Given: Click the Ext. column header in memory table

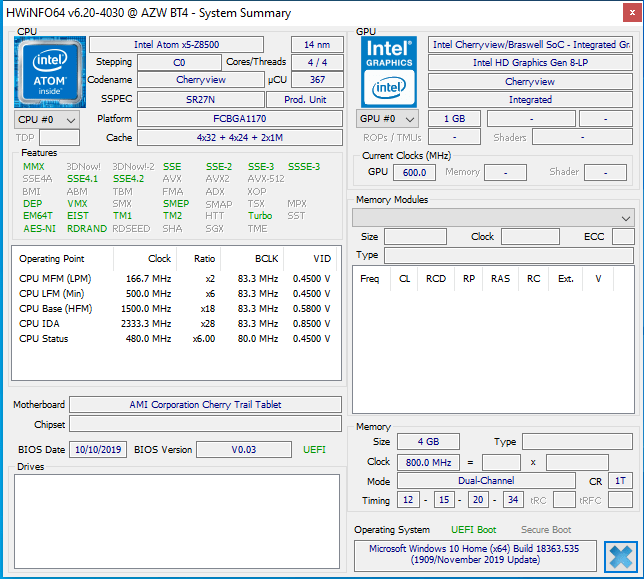Looking at the screenshot, I should tap(566, 279).
